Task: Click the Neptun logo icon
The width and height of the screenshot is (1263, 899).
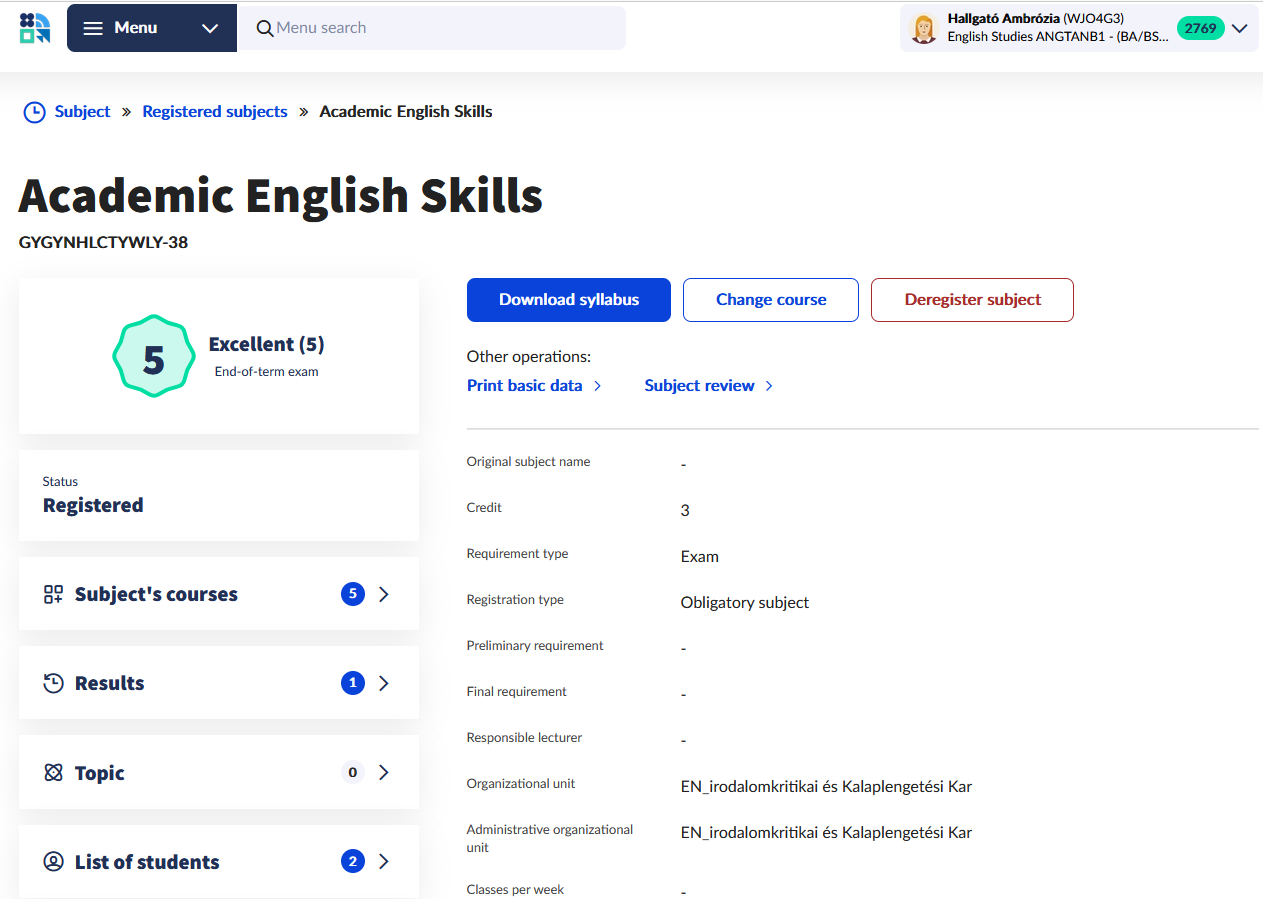Action: pyautogui.click(x=34, y=28)
